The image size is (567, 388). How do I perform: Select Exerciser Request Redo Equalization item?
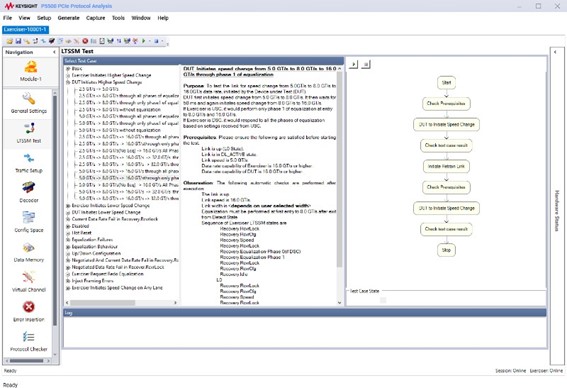click(x=108, y=274)
